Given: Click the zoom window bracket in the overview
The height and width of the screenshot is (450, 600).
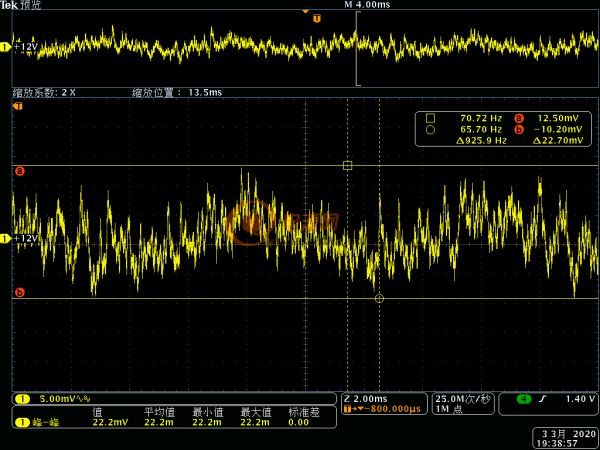Looking at the screenshot, I should click(358, 49).
